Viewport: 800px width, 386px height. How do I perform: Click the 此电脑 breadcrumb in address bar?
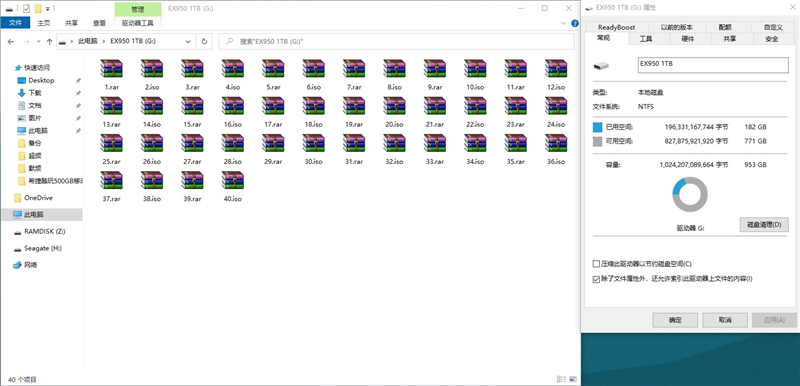coord(88,42)
